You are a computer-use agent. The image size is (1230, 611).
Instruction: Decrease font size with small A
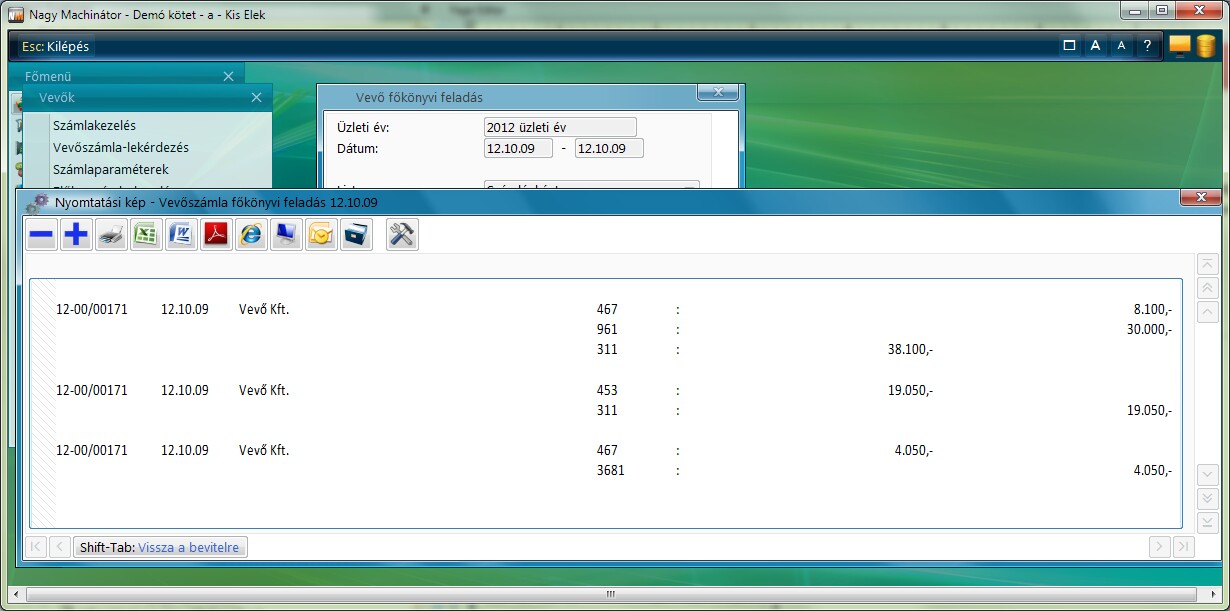(x=1121, y=46)
